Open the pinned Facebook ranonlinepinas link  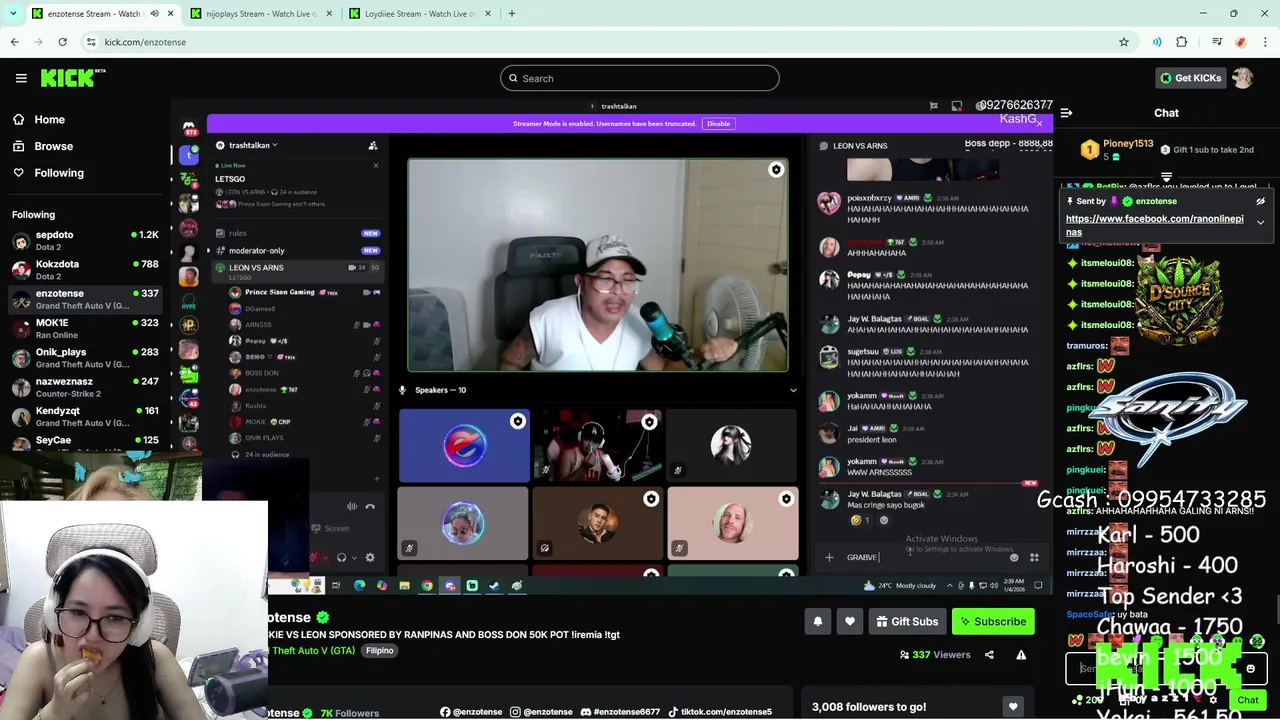1155,225
